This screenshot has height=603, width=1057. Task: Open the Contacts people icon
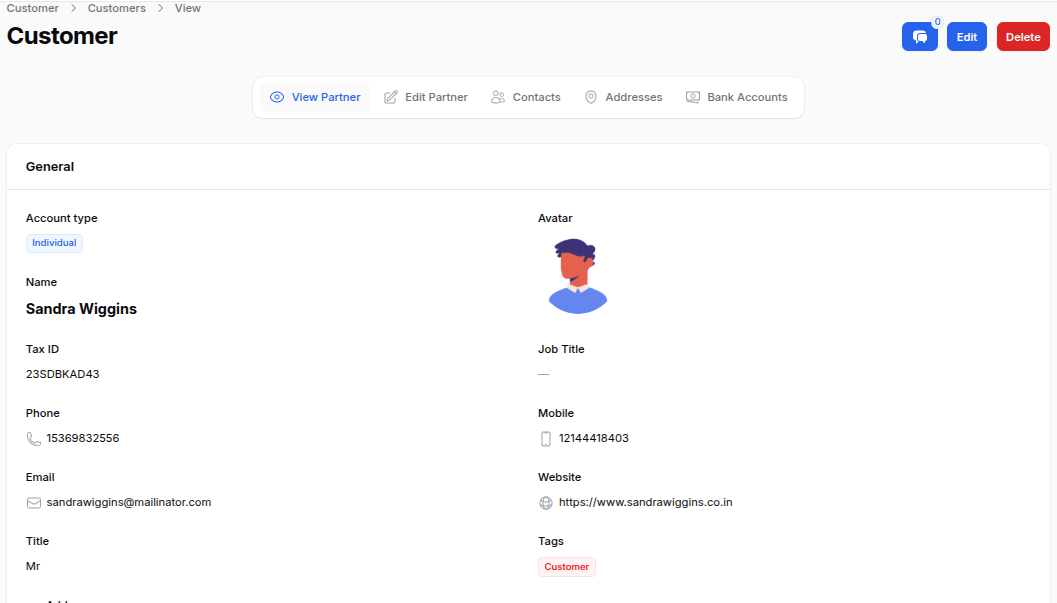coord(497,96)
